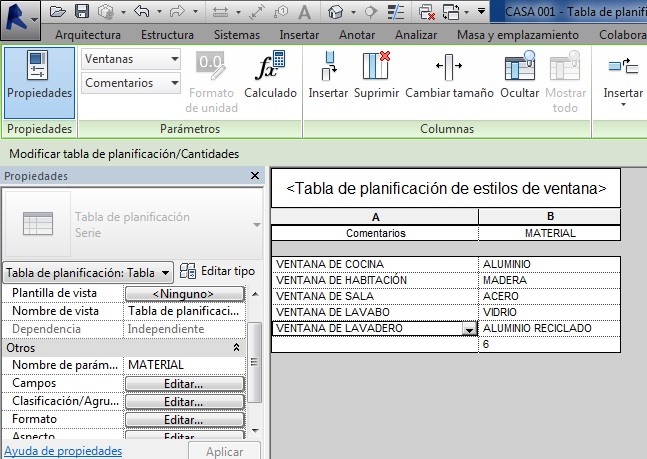Click the Open folder icon in quick access
This screenshot has height=459, width=647.
coord(58,12)
